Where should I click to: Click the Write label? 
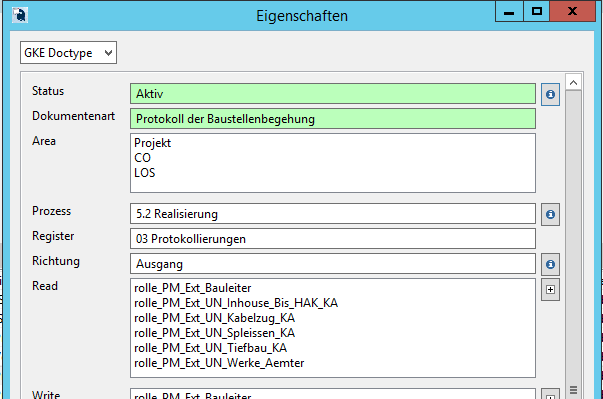point(46,394)
